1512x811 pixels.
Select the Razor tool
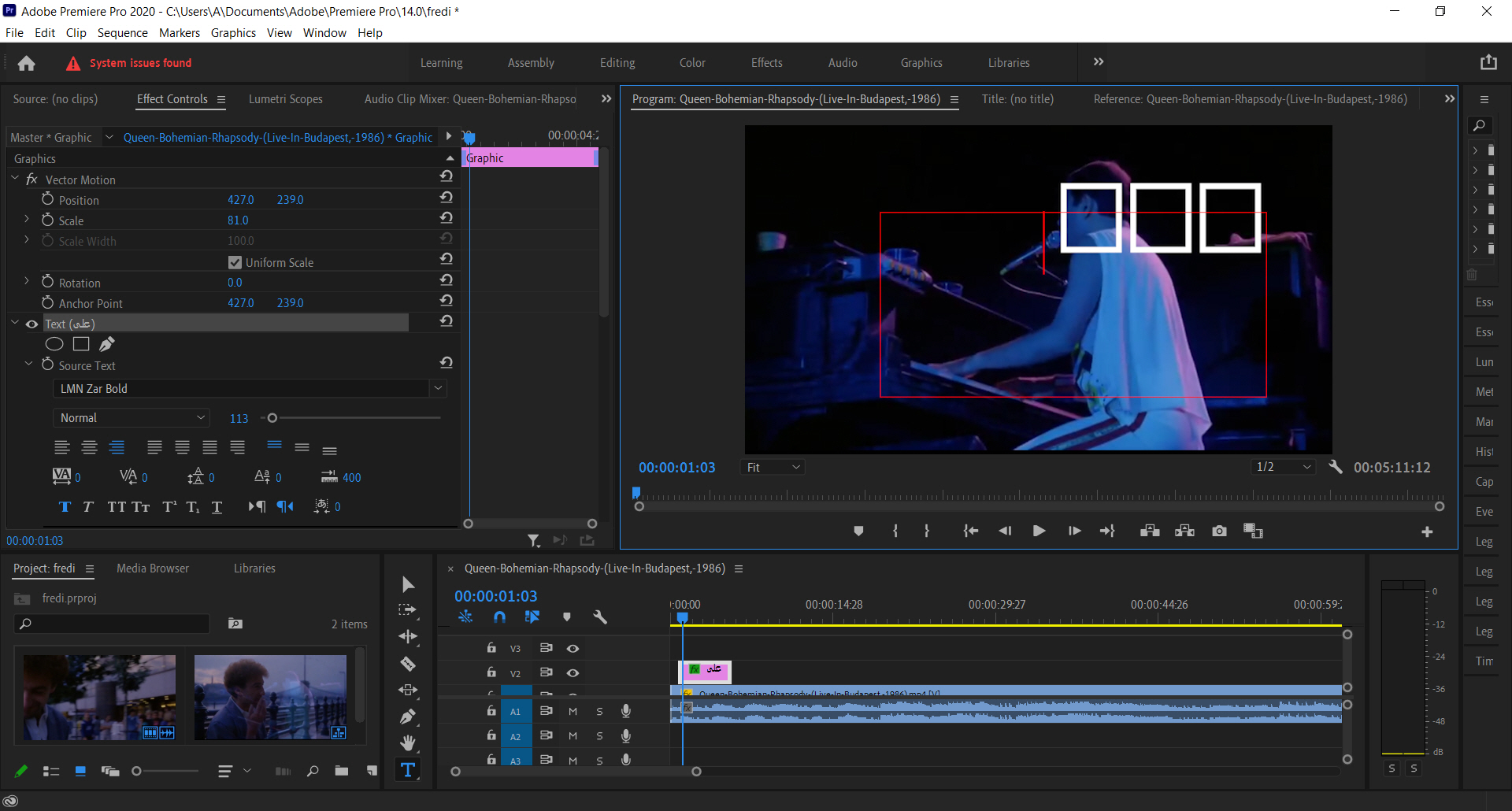click(407, 664)
